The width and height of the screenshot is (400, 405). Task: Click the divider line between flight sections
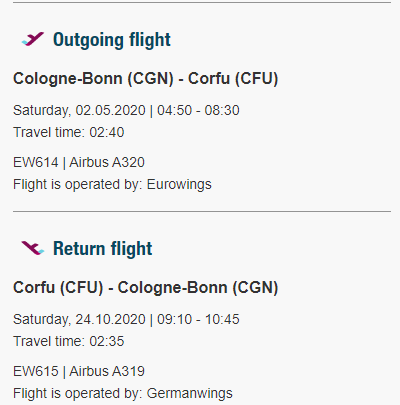pyautogui.click(x=202, y=211)
